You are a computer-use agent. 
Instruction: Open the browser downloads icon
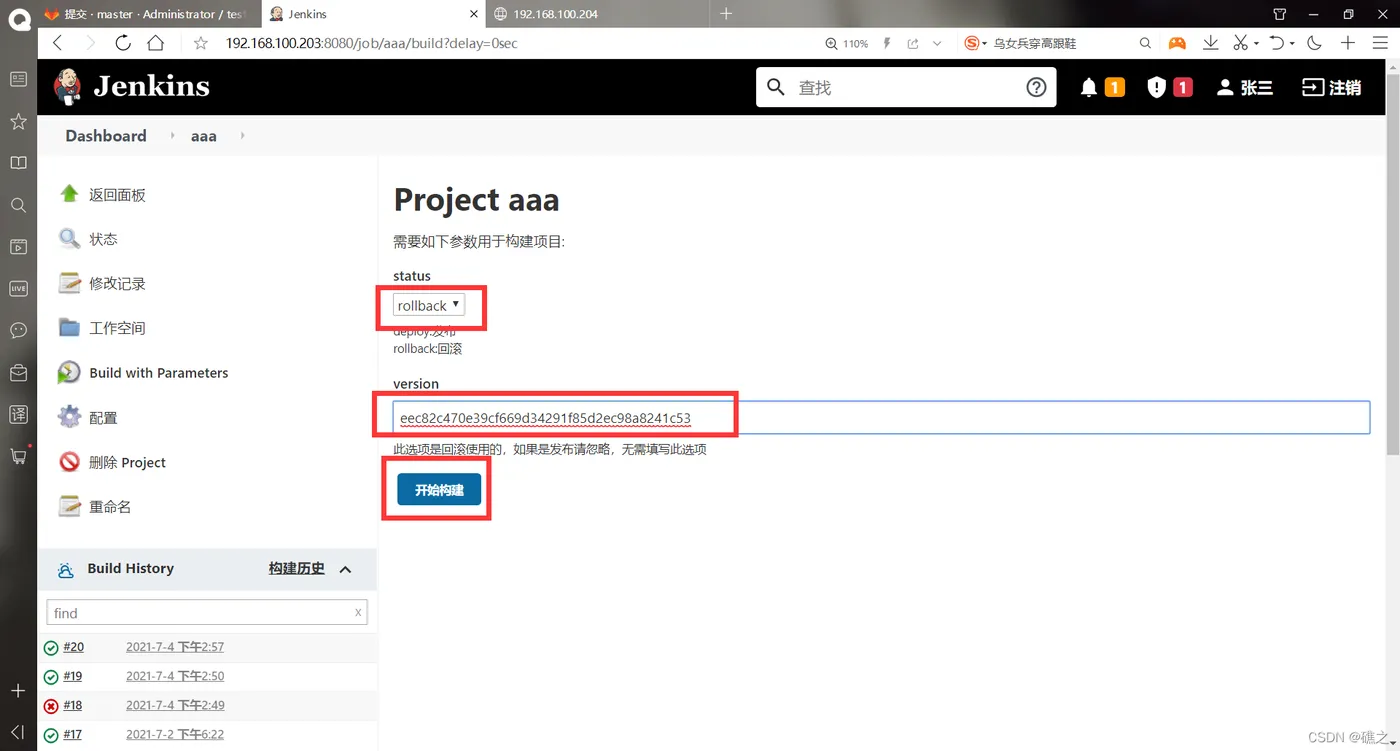coord(1210,43)
